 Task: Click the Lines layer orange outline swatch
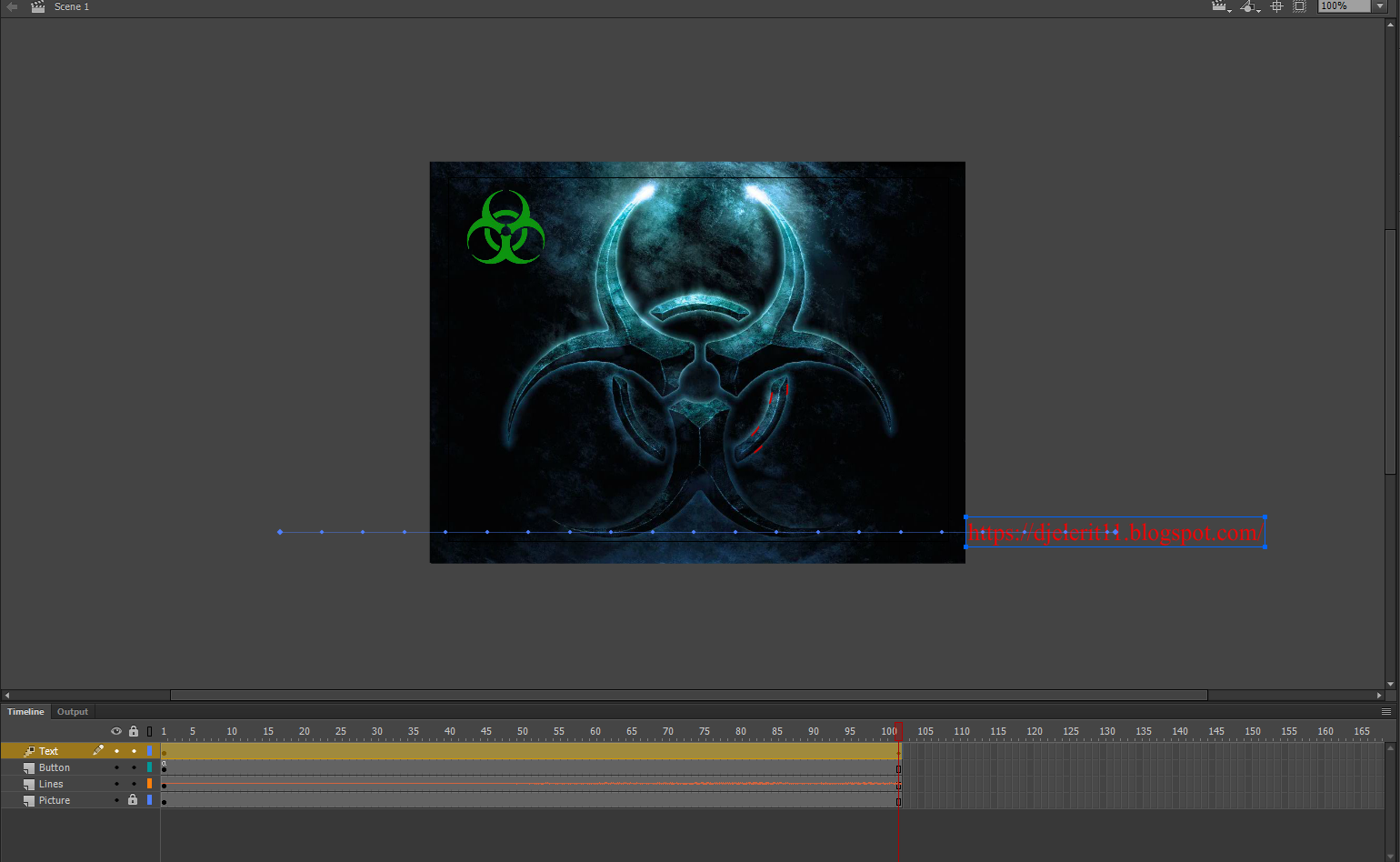tap(150, 784)
